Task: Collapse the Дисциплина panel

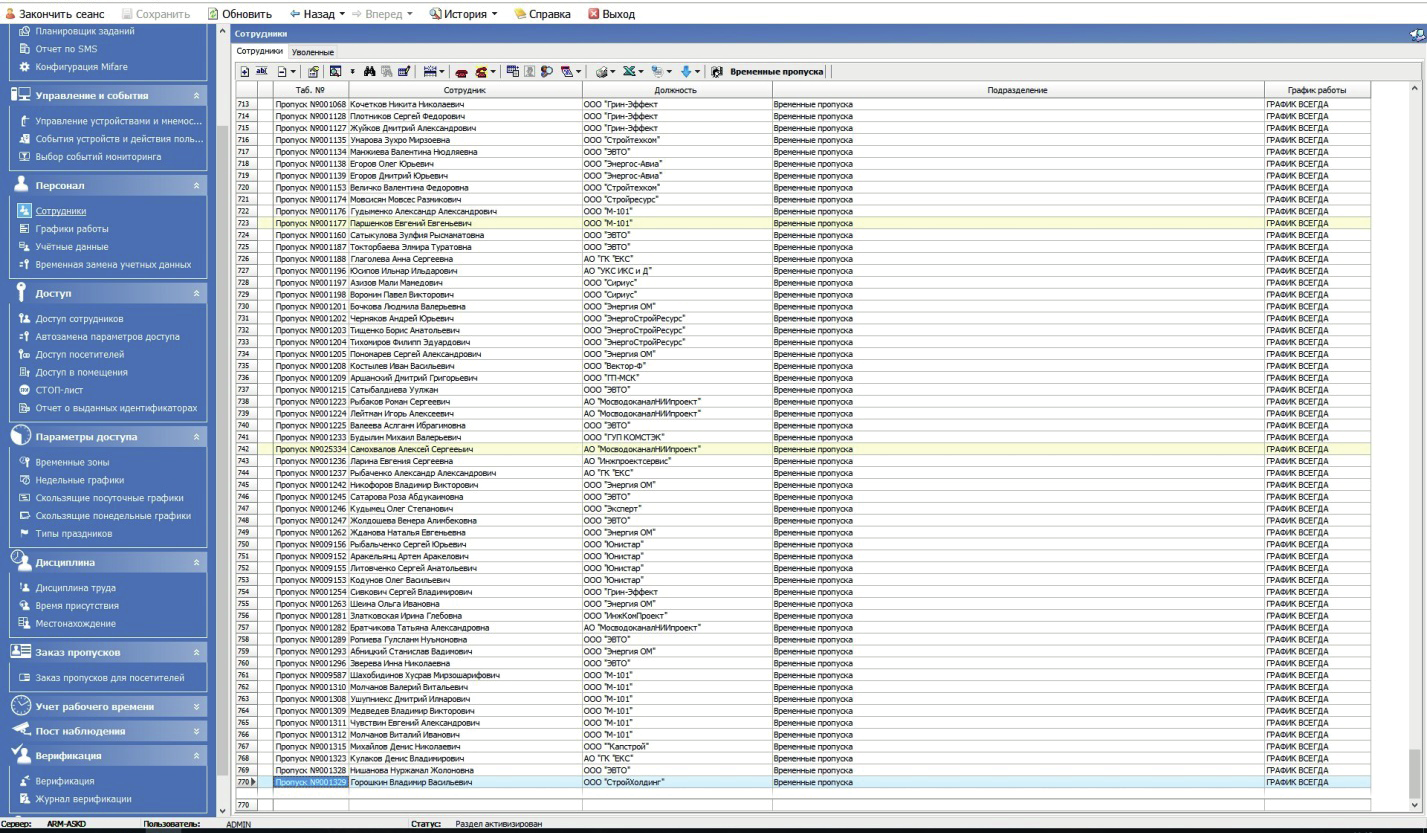Action: tap(196, 562)
